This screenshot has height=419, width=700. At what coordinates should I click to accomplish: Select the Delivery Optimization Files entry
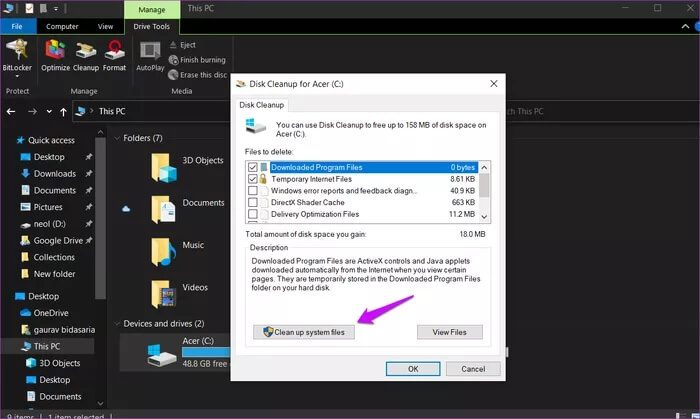315,214
